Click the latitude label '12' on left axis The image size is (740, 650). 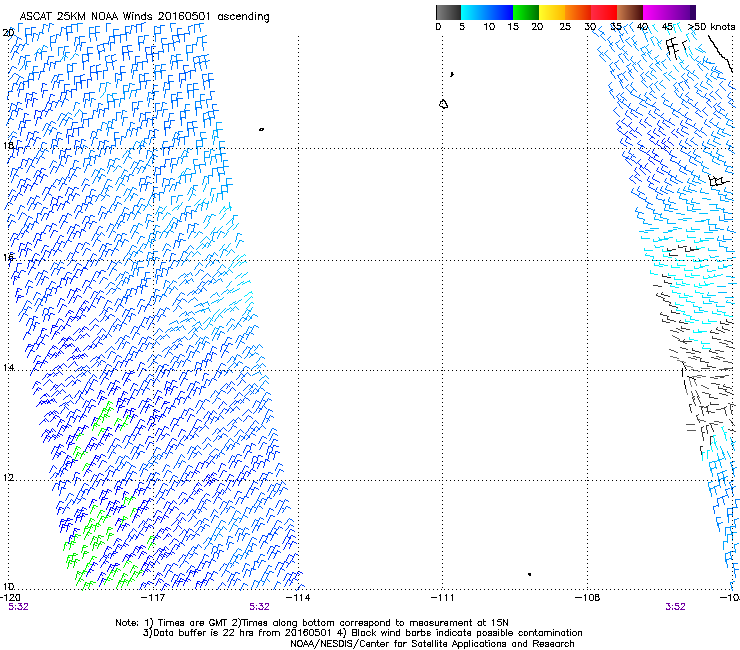[8, 477]
